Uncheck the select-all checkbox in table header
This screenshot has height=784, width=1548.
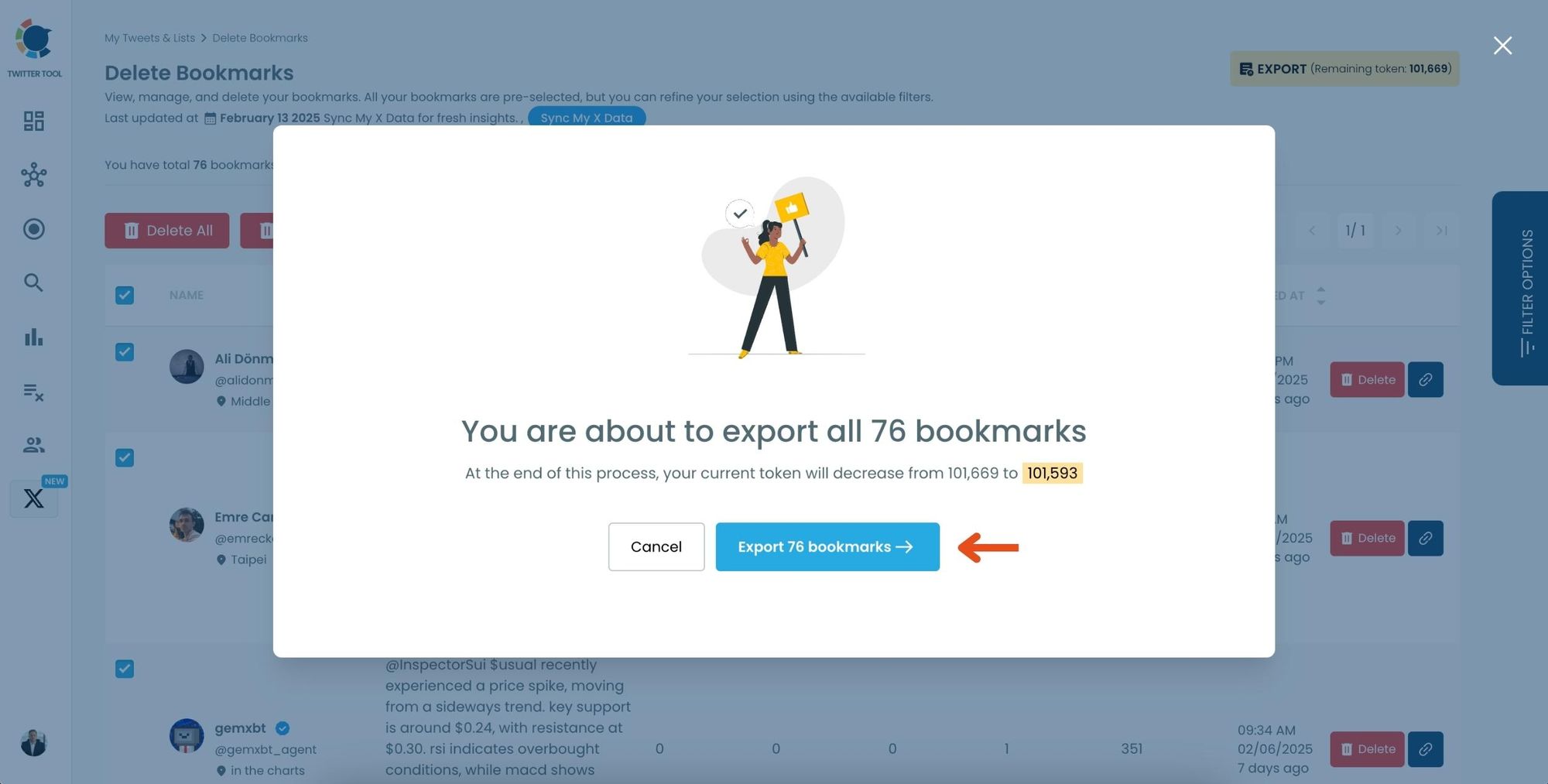pos(125,295)
